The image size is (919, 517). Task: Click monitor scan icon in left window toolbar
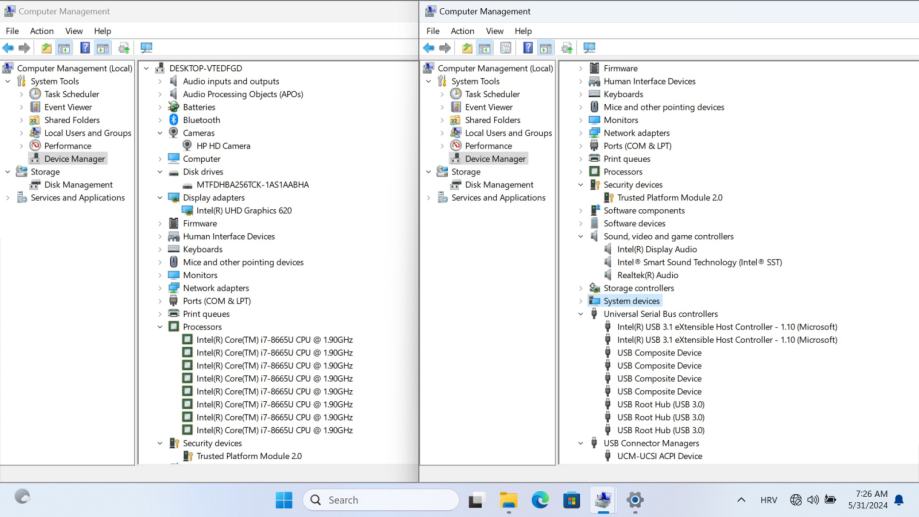[147, 48]
